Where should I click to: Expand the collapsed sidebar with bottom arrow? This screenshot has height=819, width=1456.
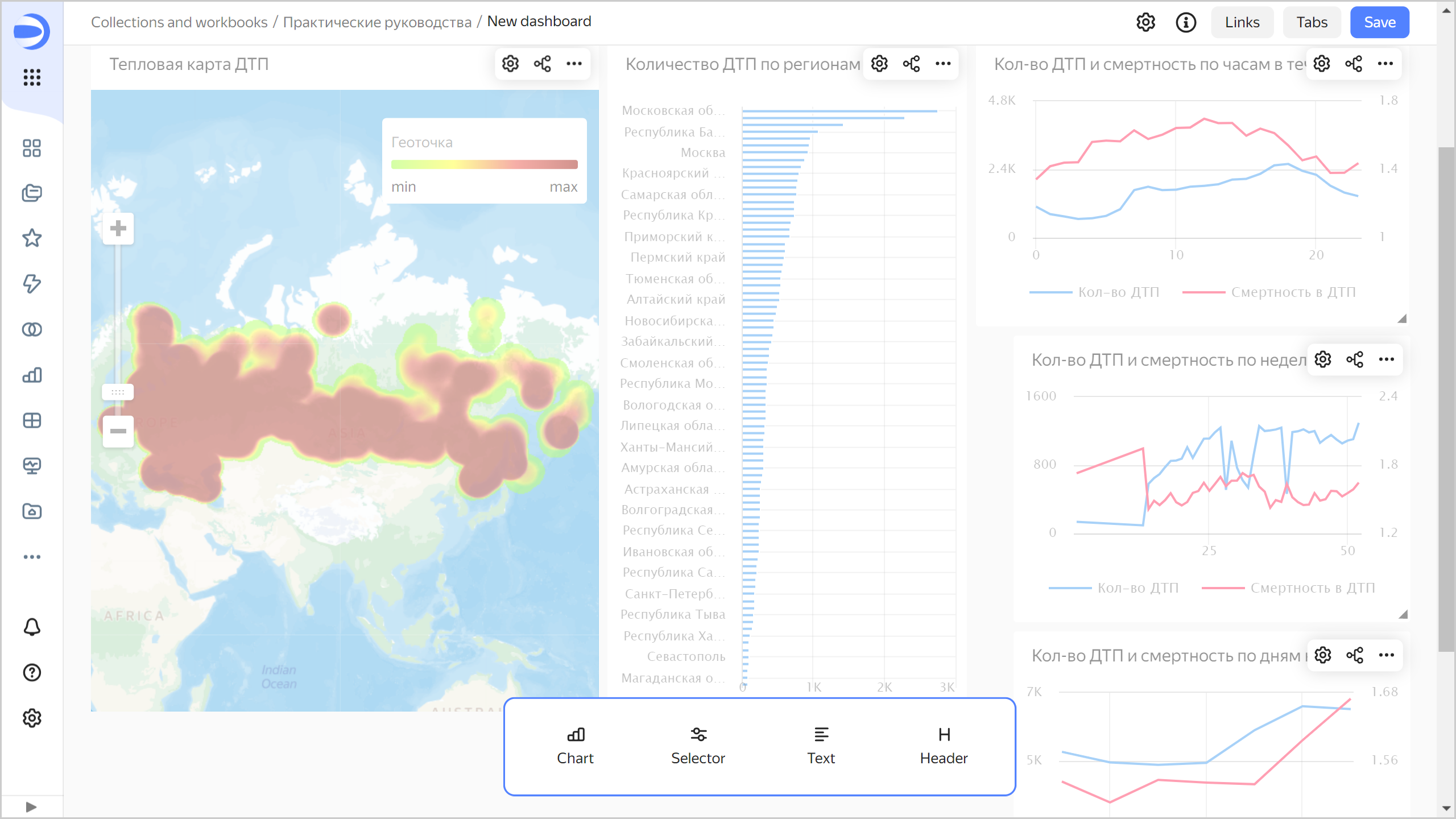(31, 806)
